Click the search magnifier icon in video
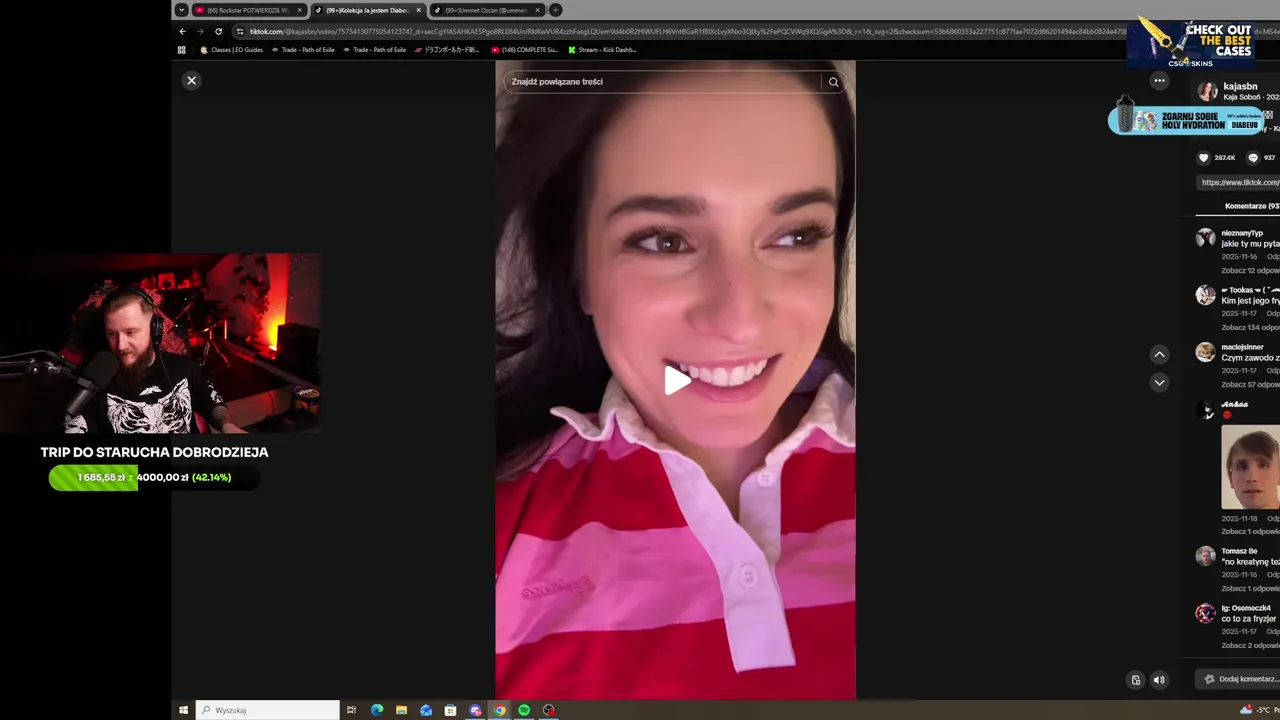Viewport: 1280px width, 720px height. pos(833,82)
